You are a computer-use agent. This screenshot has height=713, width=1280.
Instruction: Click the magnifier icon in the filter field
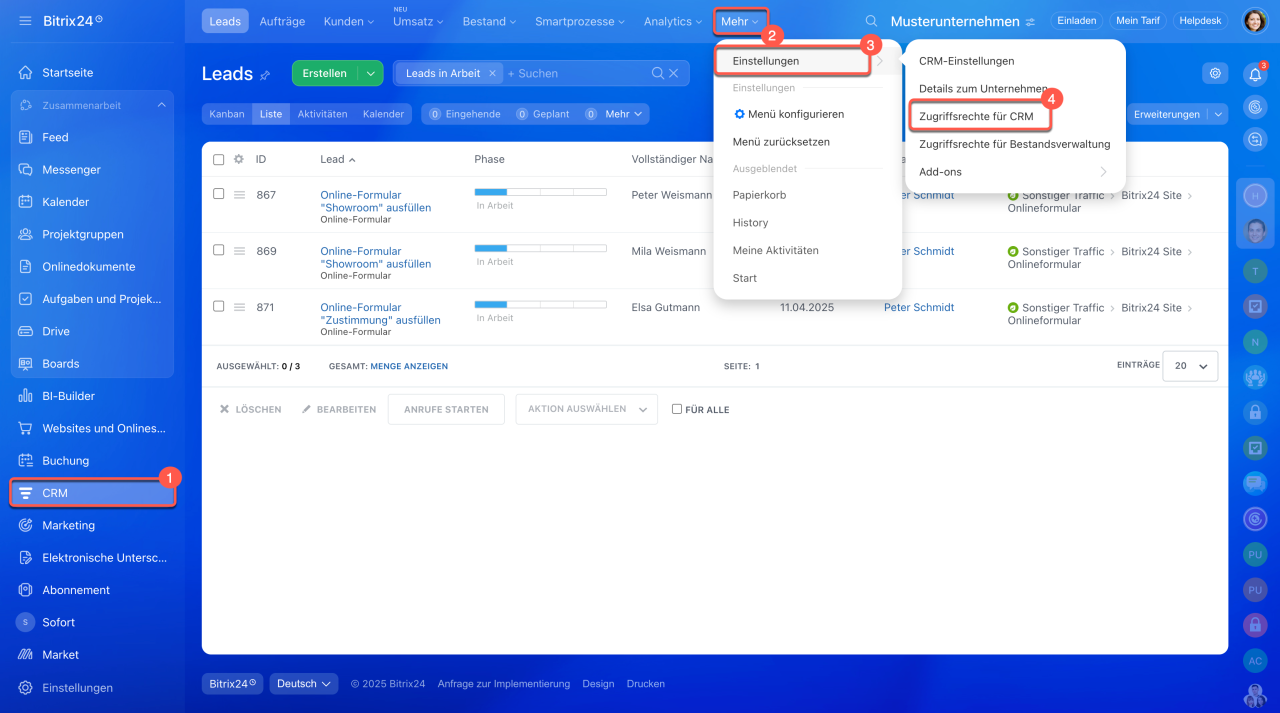coord(657,73)
